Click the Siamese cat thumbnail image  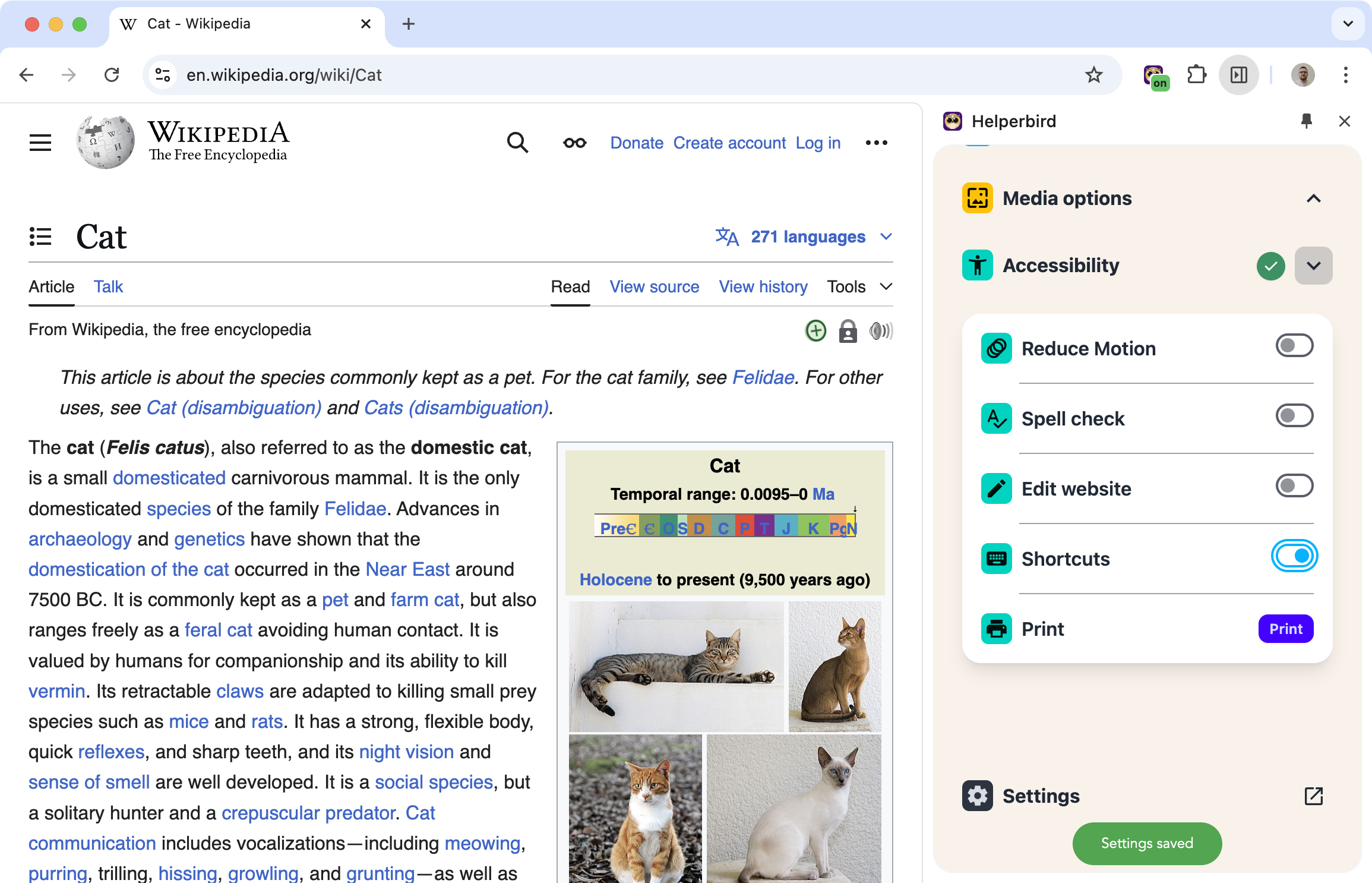point(794,808)
